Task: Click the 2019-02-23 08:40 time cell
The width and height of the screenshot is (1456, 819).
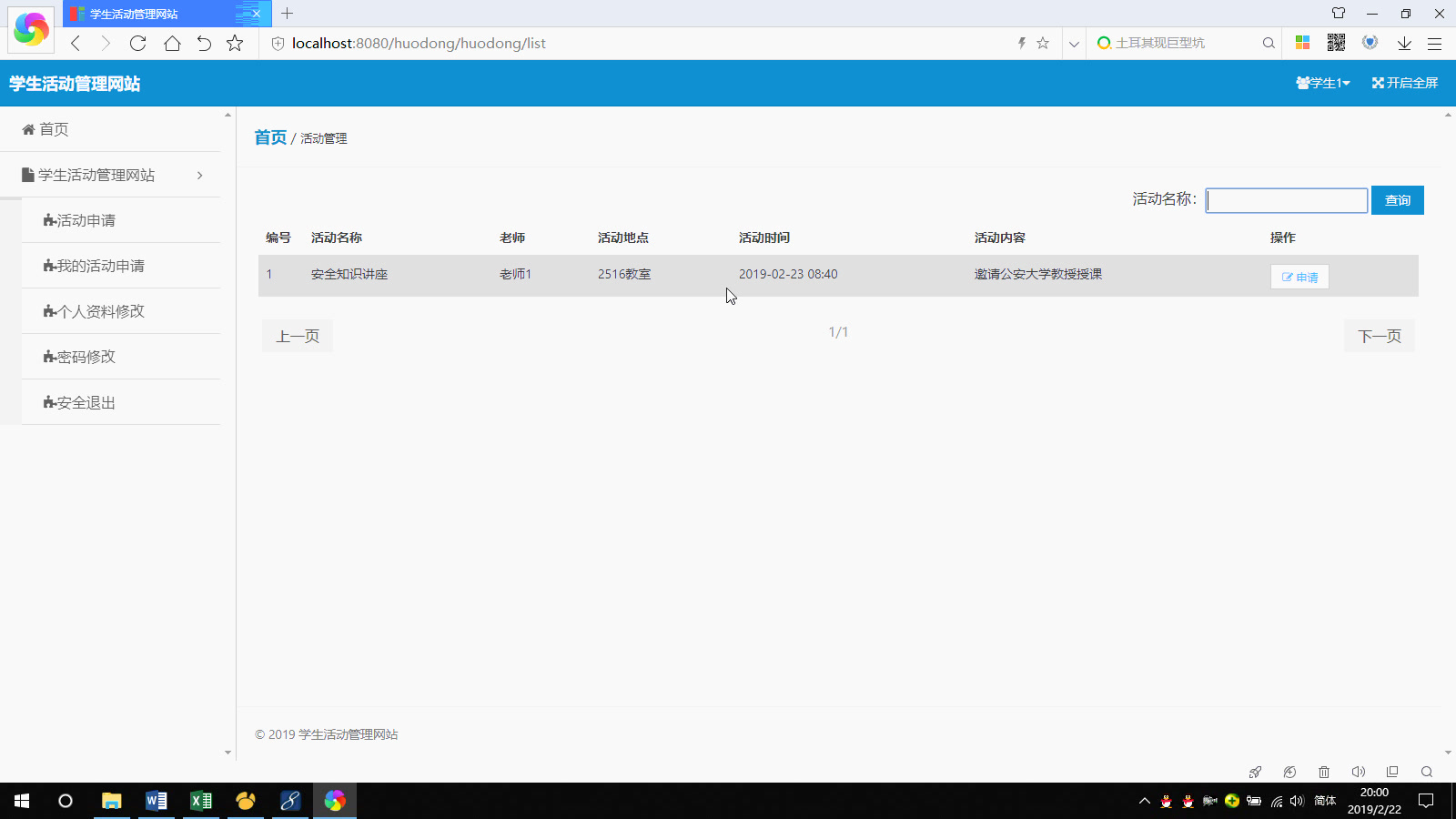Action: [x=788, y=274]
